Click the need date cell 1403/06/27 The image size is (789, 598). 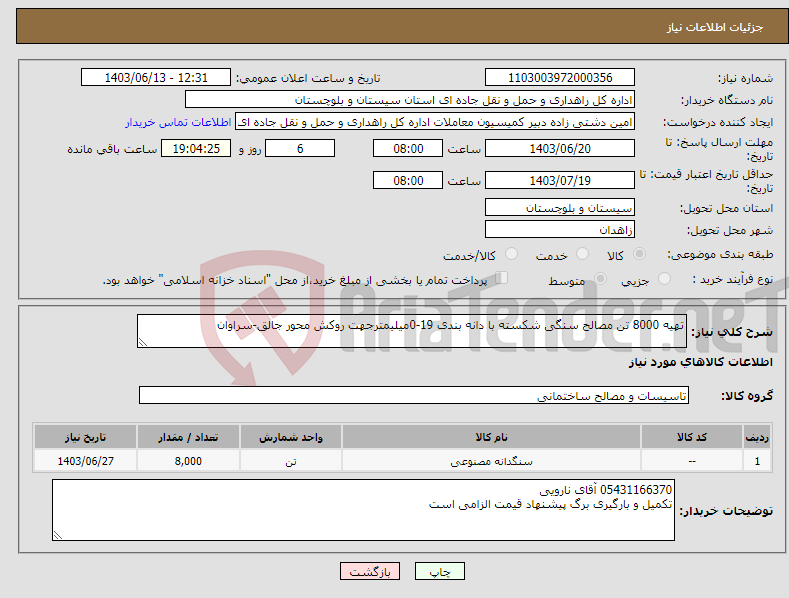86,461
